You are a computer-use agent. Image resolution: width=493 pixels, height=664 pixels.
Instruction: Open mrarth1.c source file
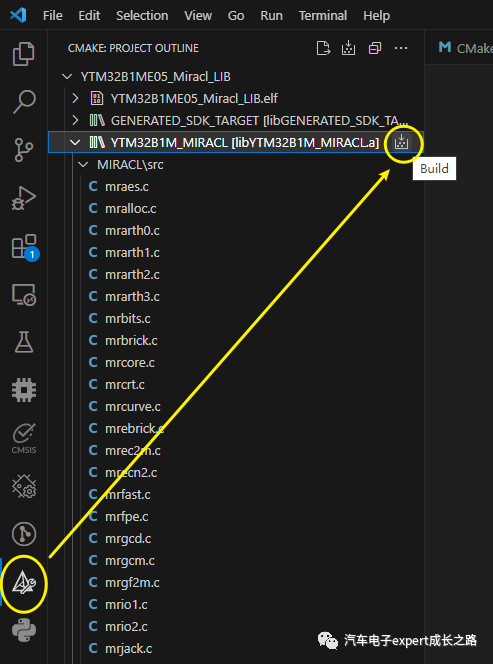tap(132, 253)
